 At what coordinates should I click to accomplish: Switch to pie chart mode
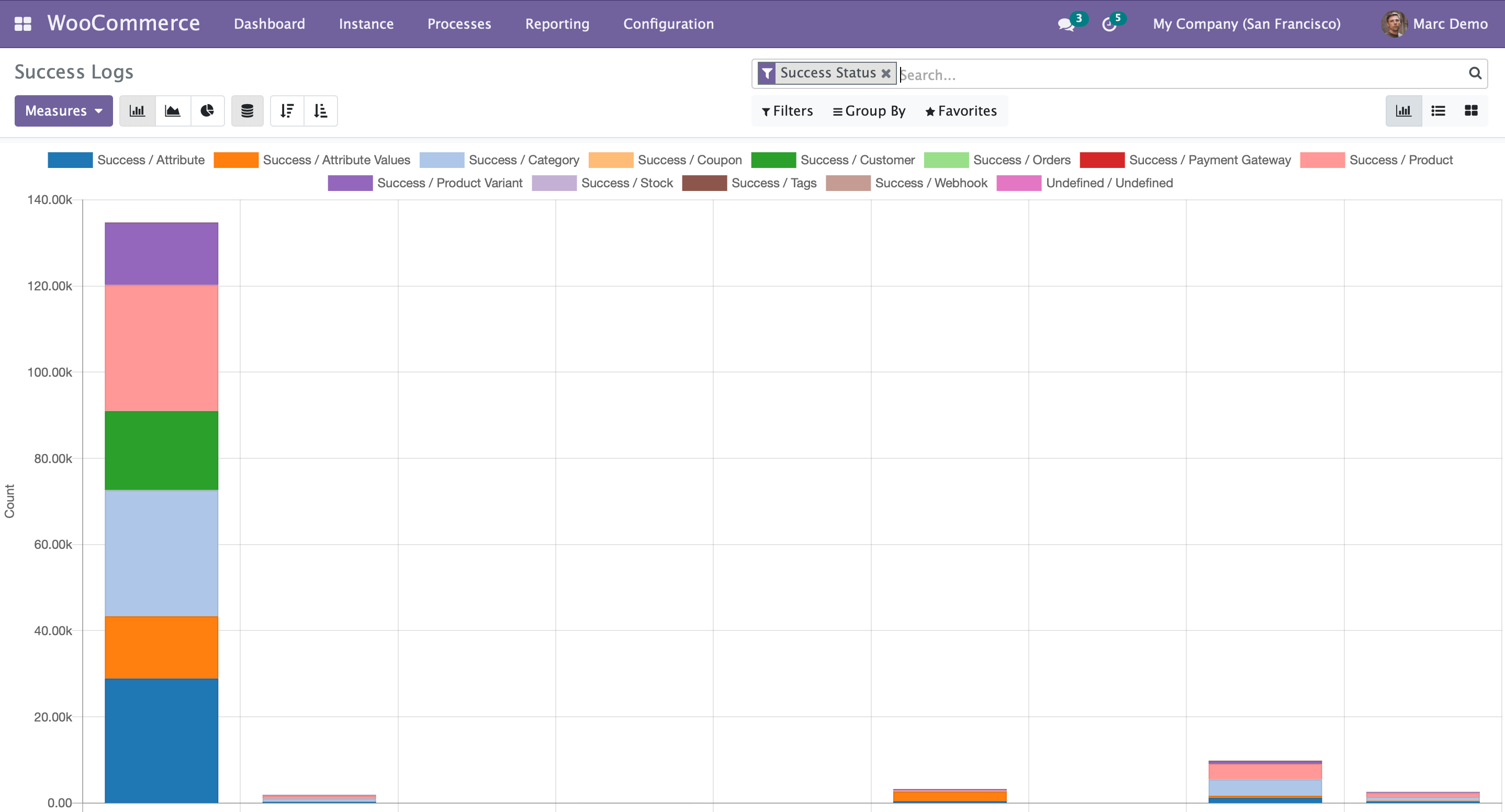(207, 111)
